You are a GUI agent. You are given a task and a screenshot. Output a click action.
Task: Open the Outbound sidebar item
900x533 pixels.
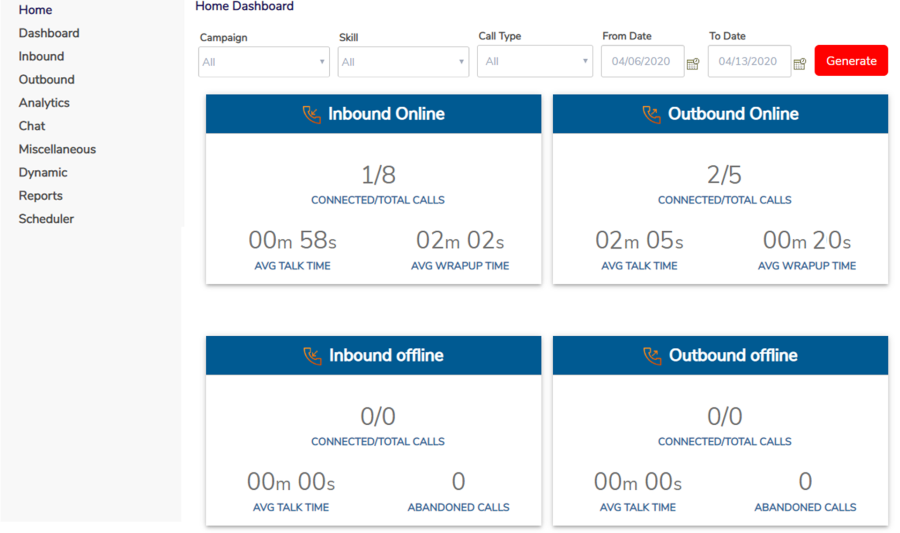click(46, 80)
